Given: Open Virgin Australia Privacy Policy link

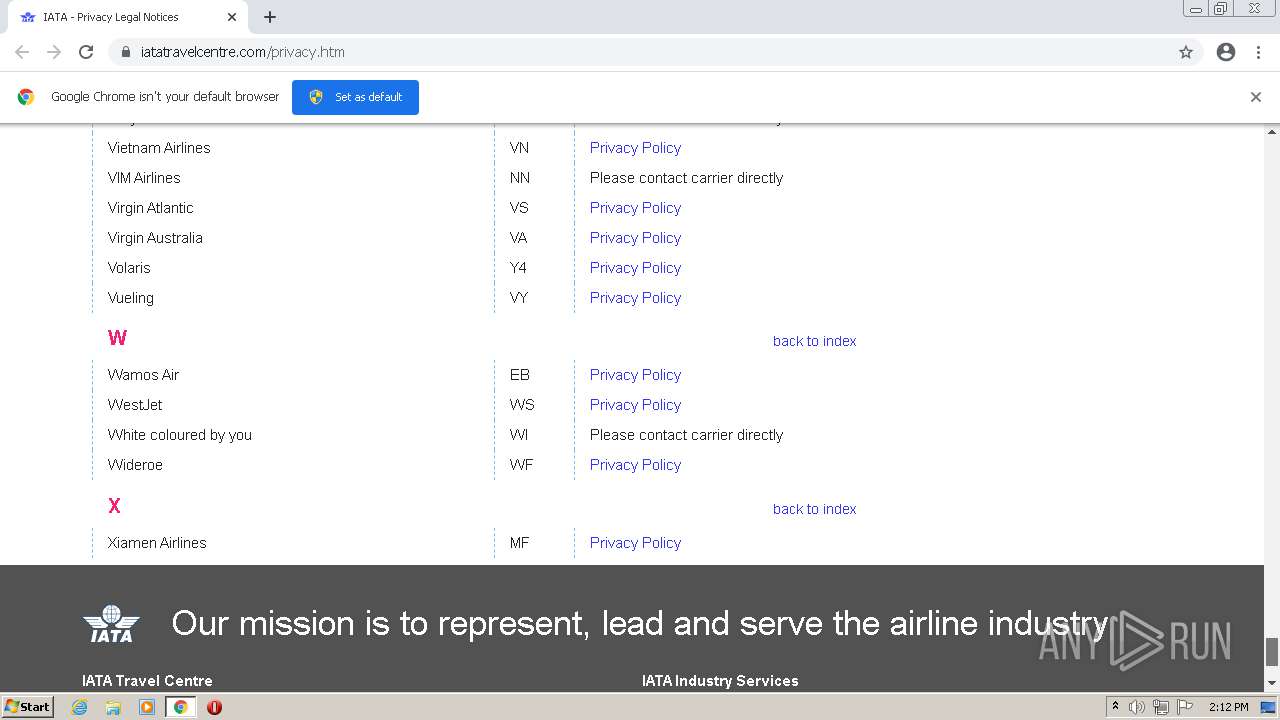Looking at the screenshot, I should pyautogui.click(x=635, y=238).
